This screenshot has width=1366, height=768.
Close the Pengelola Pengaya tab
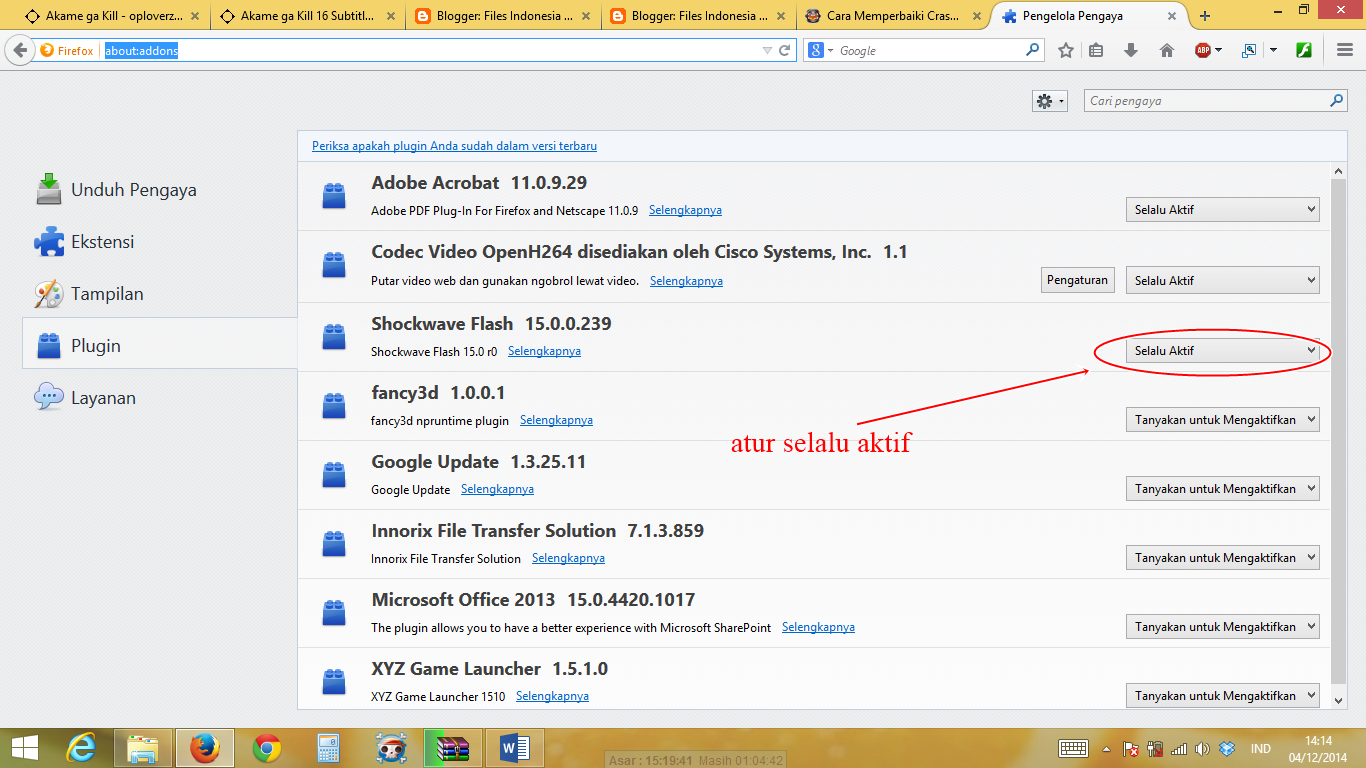(x=1174, y=16)
